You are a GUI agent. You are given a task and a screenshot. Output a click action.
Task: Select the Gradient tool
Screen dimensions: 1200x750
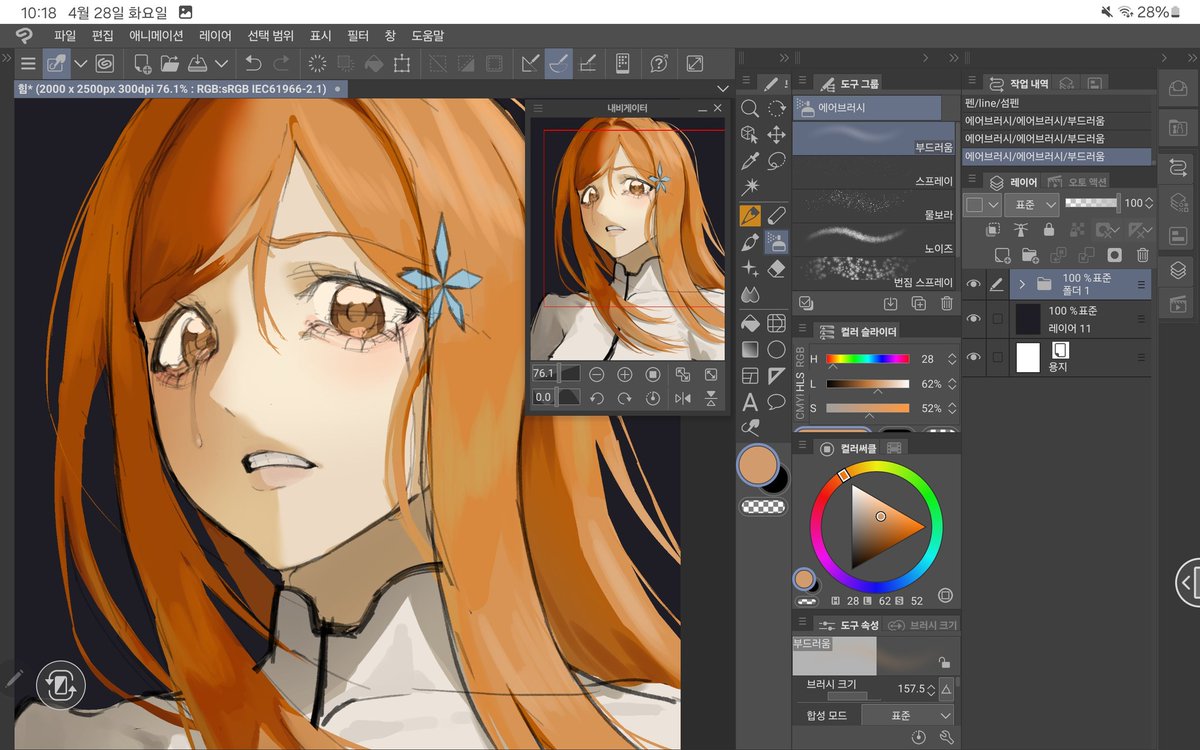[749, 349]
